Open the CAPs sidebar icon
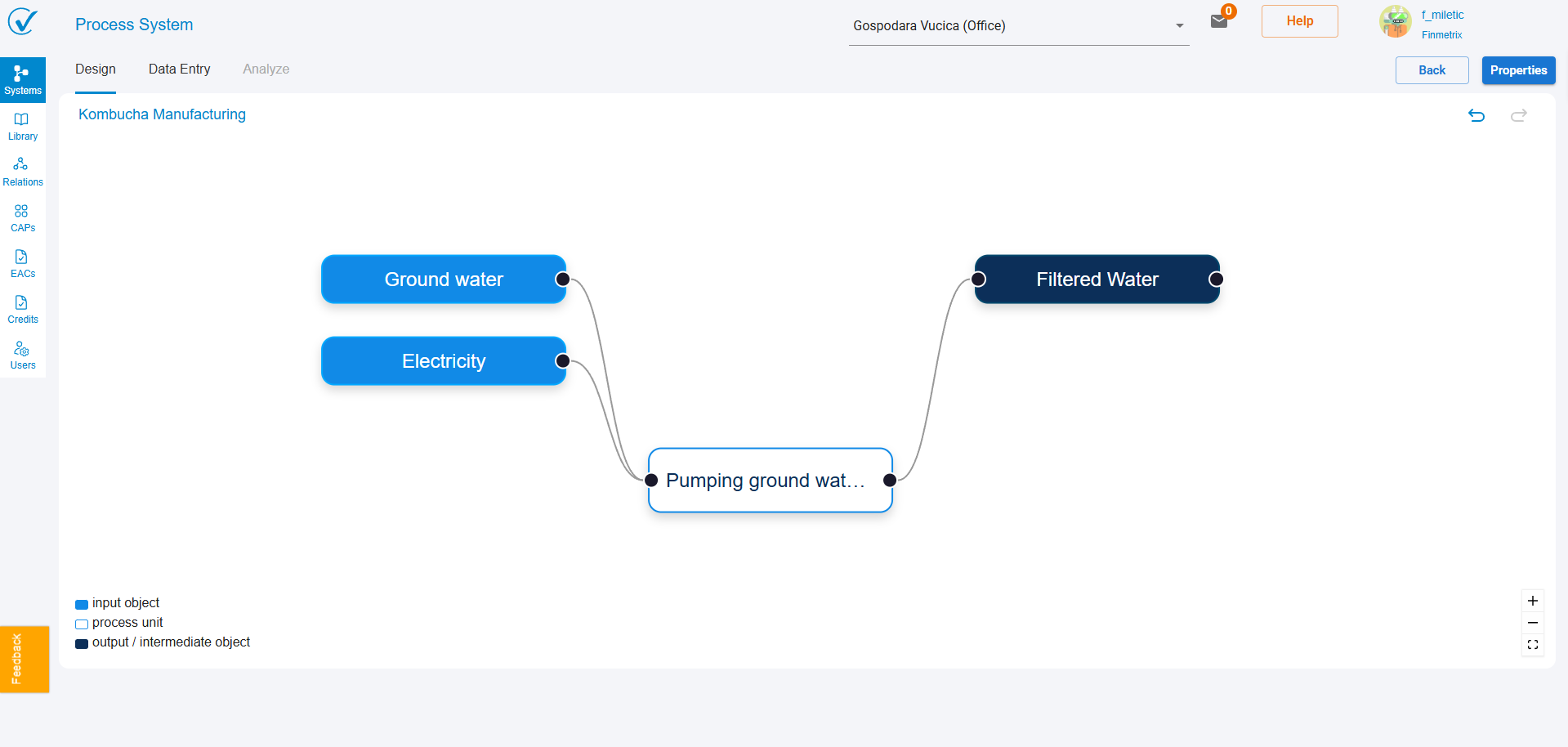 click(x=23, y=217)
